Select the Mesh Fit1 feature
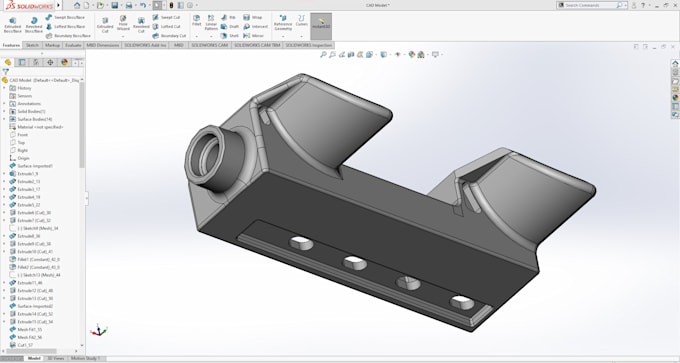680x363 pixels. tap(26, 330)
